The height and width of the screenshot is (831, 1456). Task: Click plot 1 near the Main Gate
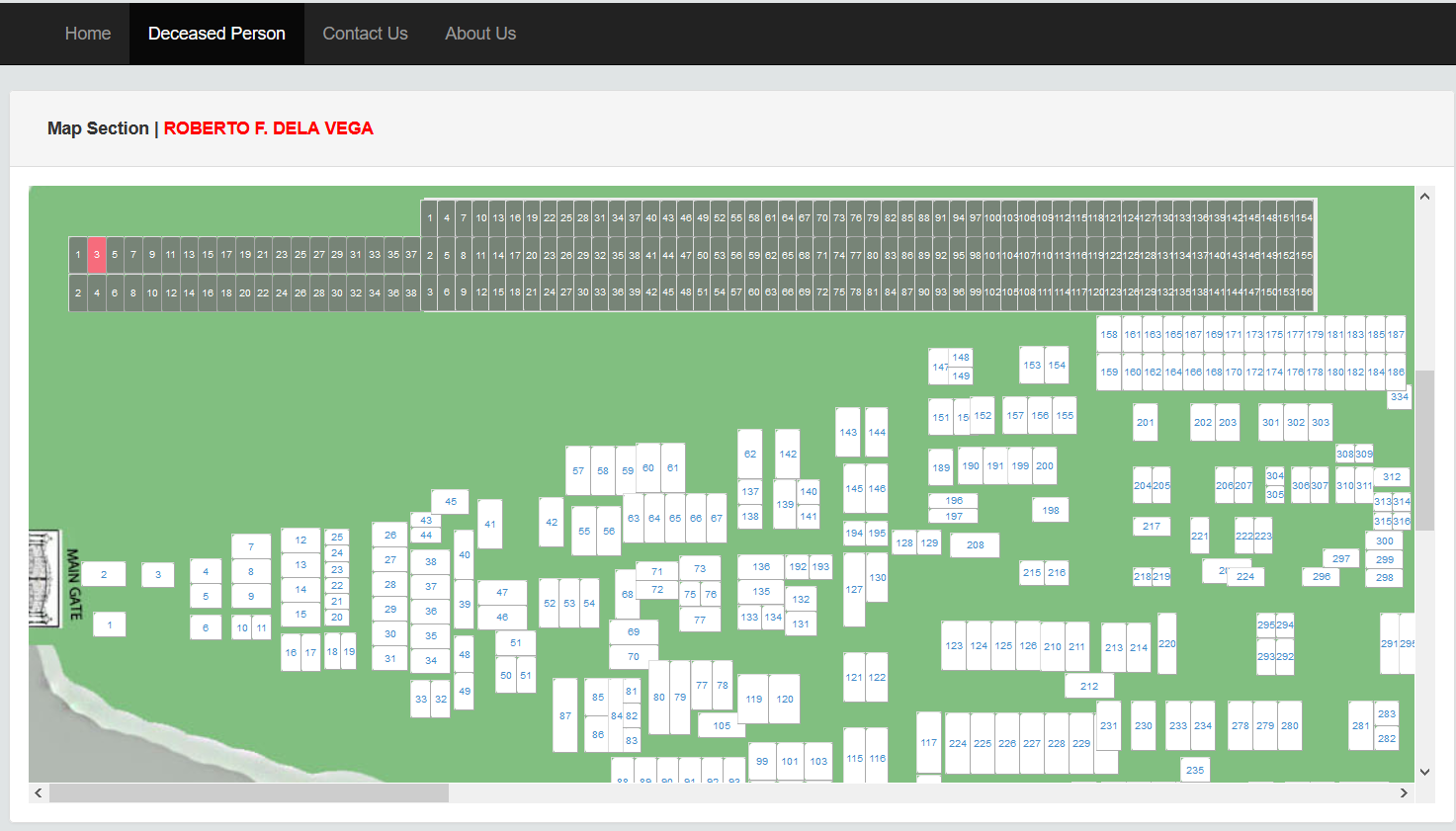[x=109, y=623]
